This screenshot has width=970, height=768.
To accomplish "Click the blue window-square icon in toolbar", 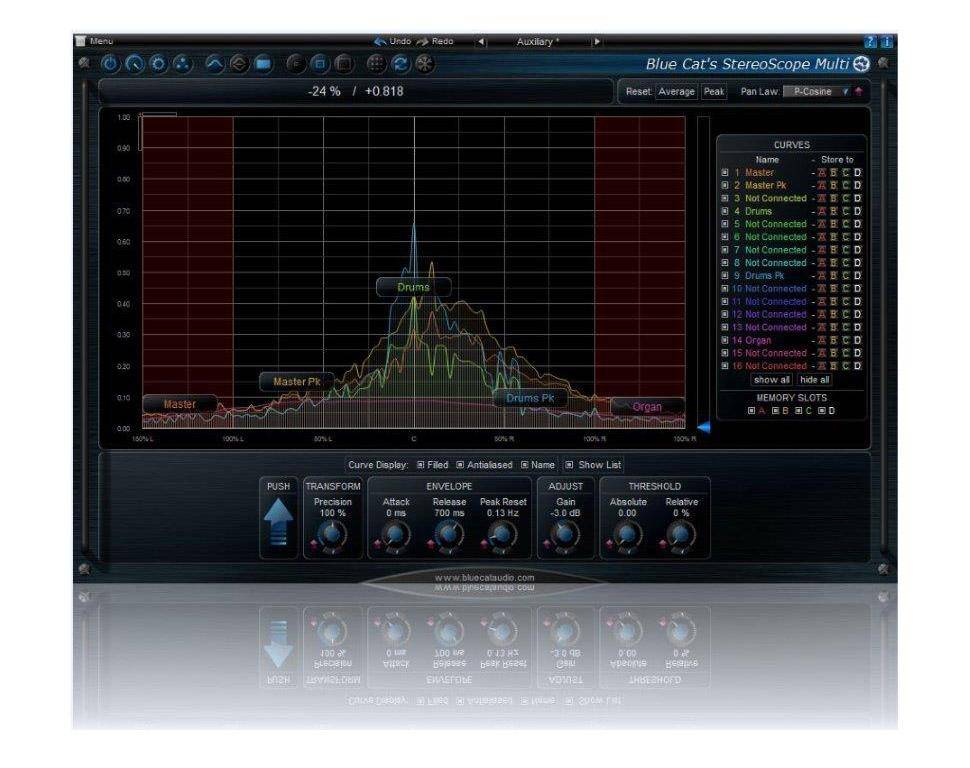I will click(320, 64).
